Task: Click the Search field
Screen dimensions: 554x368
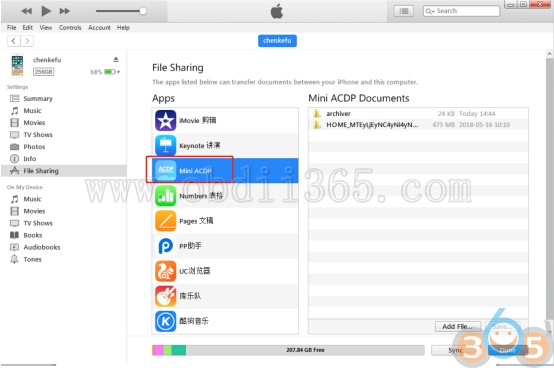Action: coord(461,11)
